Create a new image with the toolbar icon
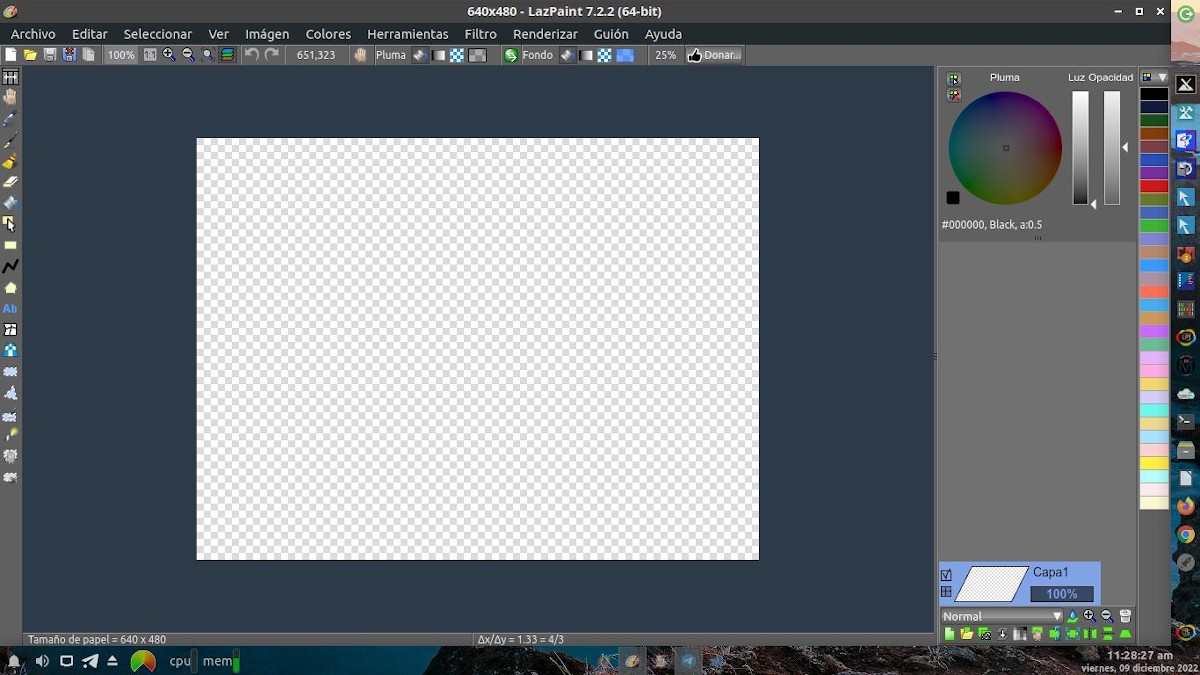 coord(11,55)
